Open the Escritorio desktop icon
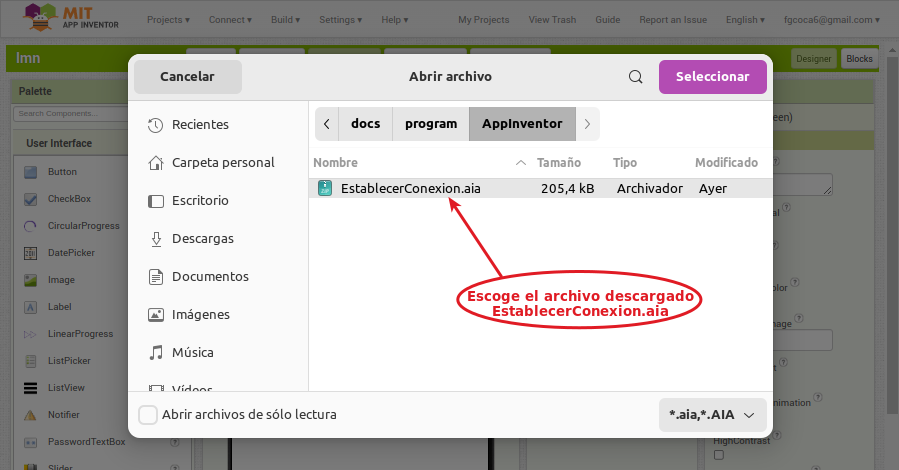This screenshot has width=899, height=470. [x=155, y=201]
